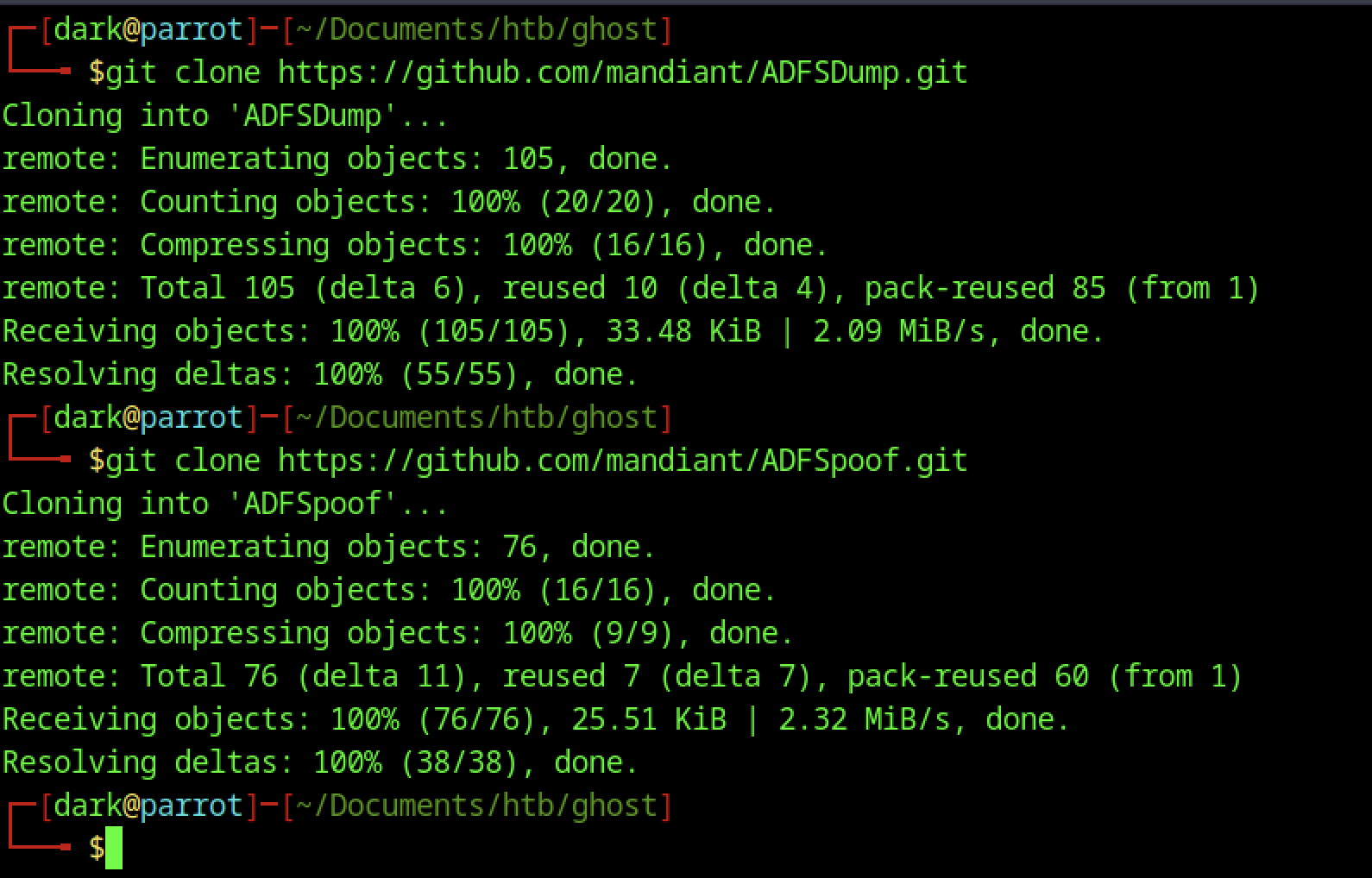This screenshot has height=878, width=1372.
Task: Click the "Enumerating objects: 76" output line
Action: click(x=328, y=547)
